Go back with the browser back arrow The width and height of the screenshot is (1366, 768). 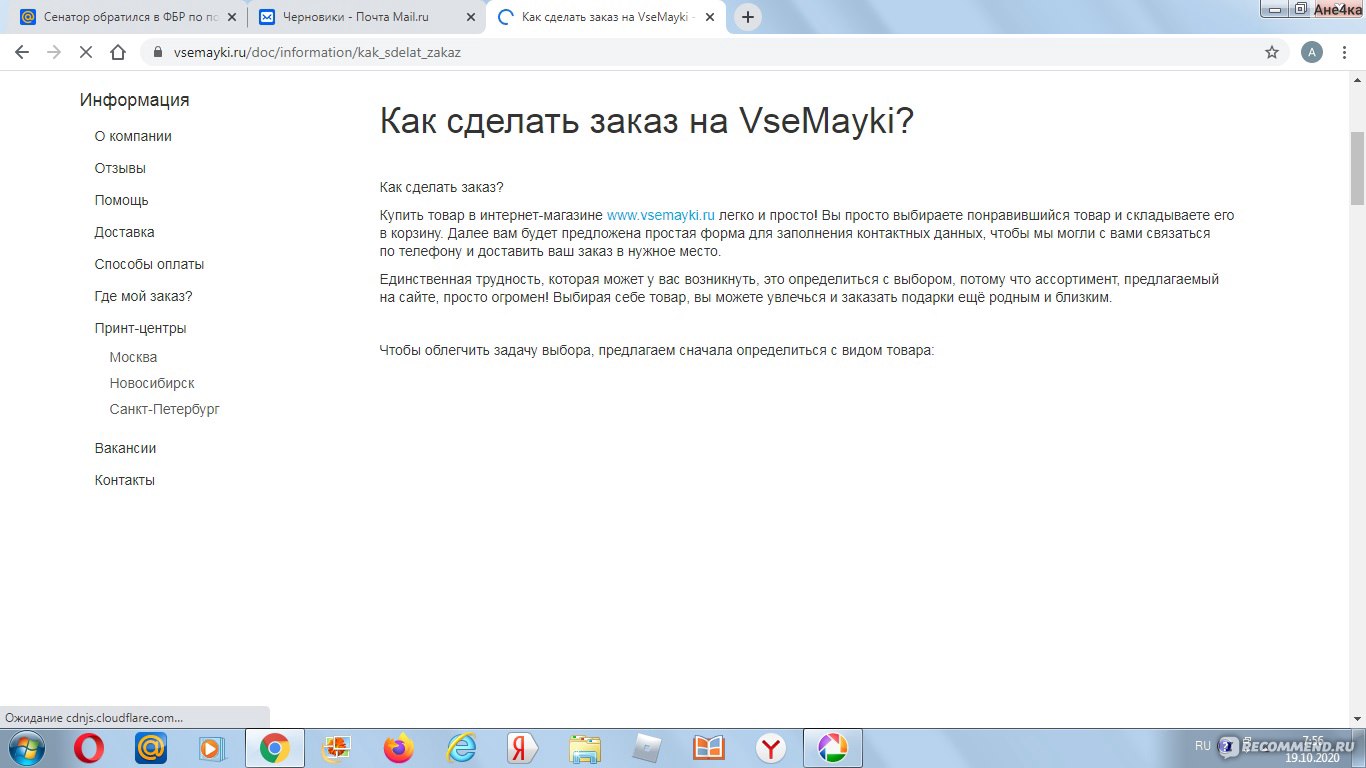[22, 52]
